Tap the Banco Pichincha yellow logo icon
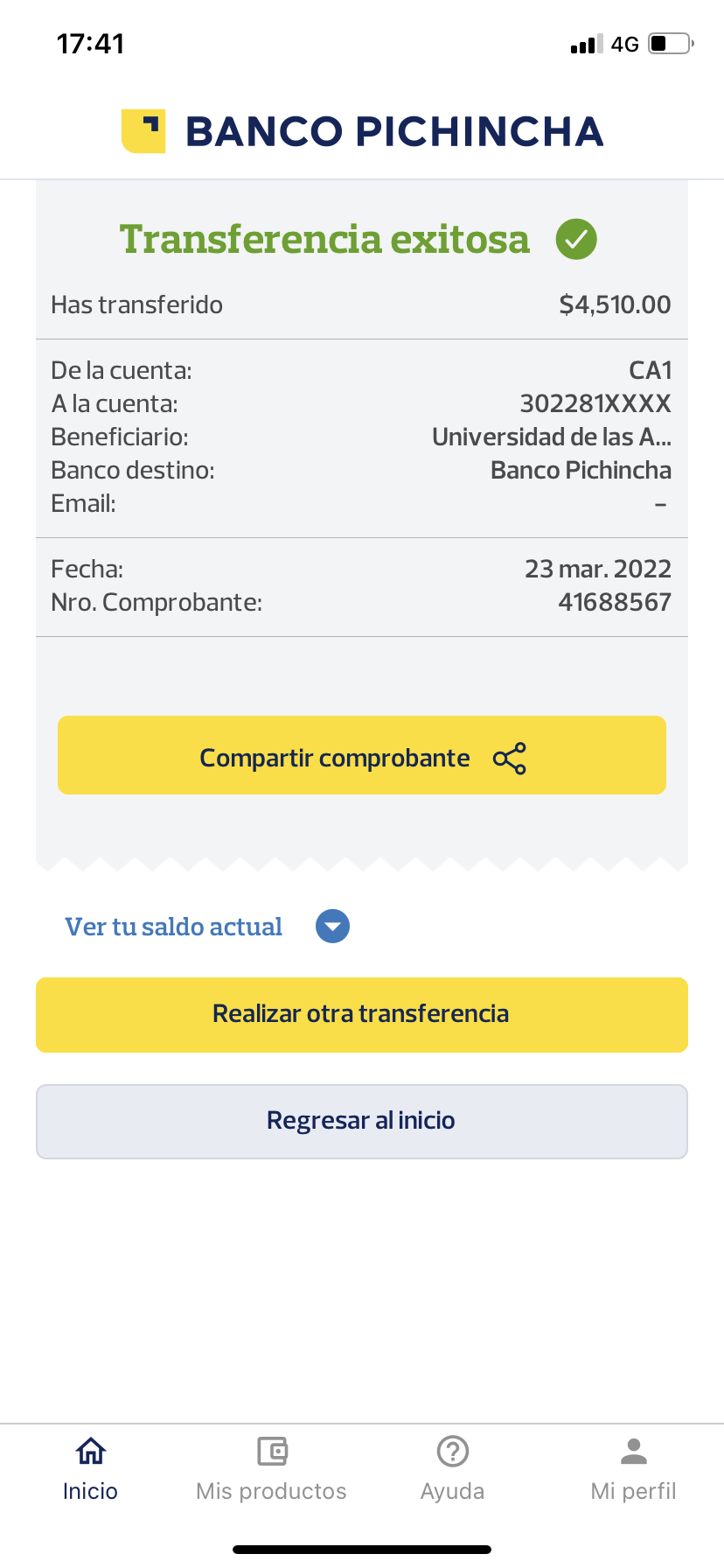This screenshot has height=1568, width=724. (x=143, y=131)
